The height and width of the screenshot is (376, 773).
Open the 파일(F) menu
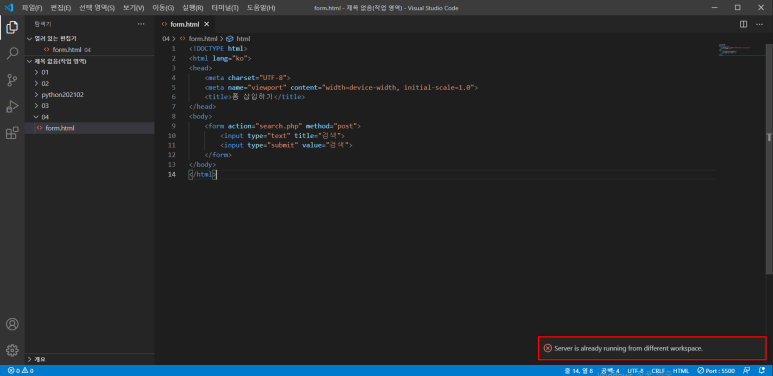click(x=32, y=8)
